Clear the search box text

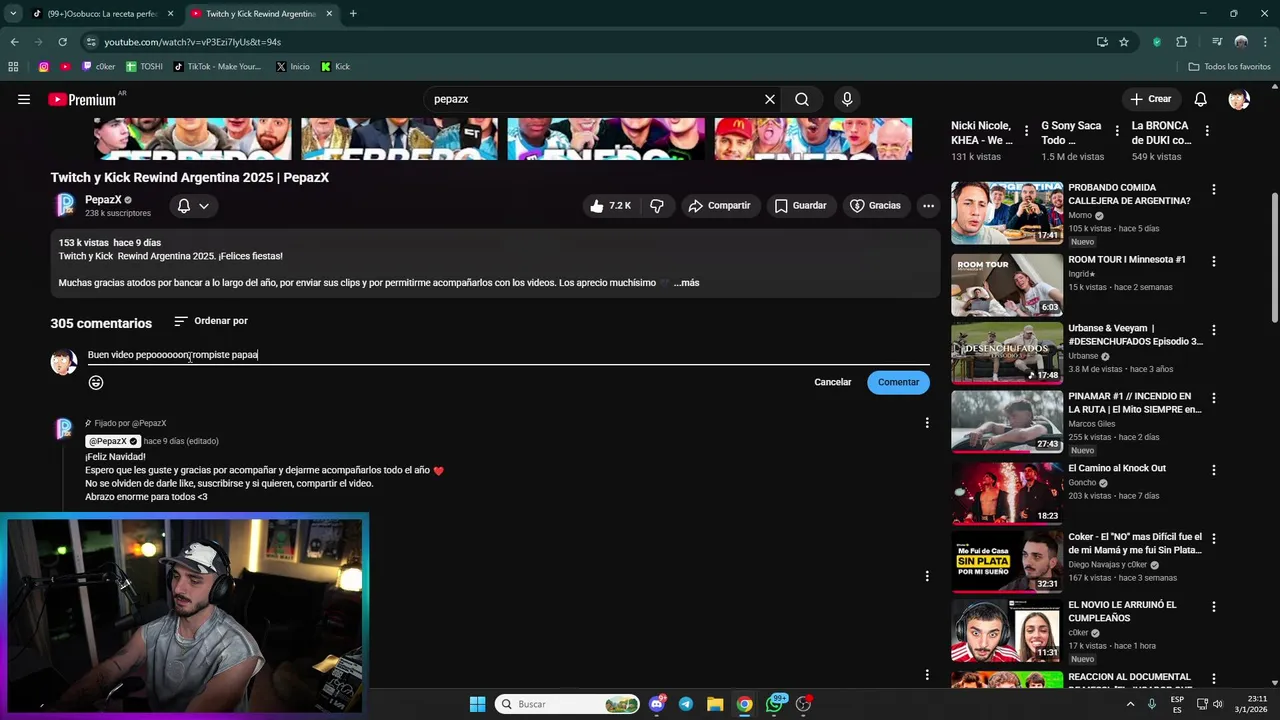[770, 99]
